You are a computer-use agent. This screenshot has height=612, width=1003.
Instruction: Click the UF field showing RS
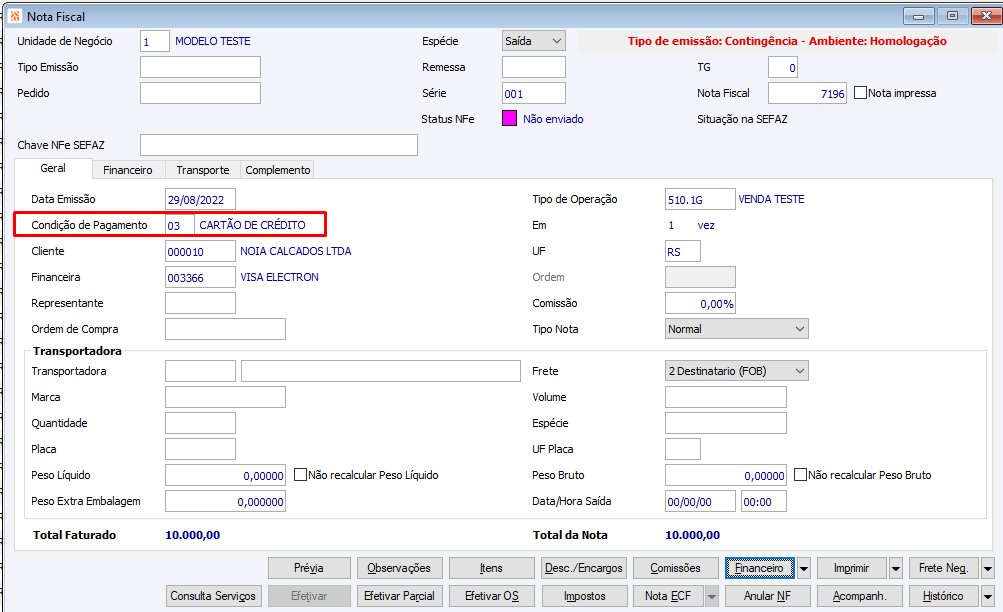point(683,251)
